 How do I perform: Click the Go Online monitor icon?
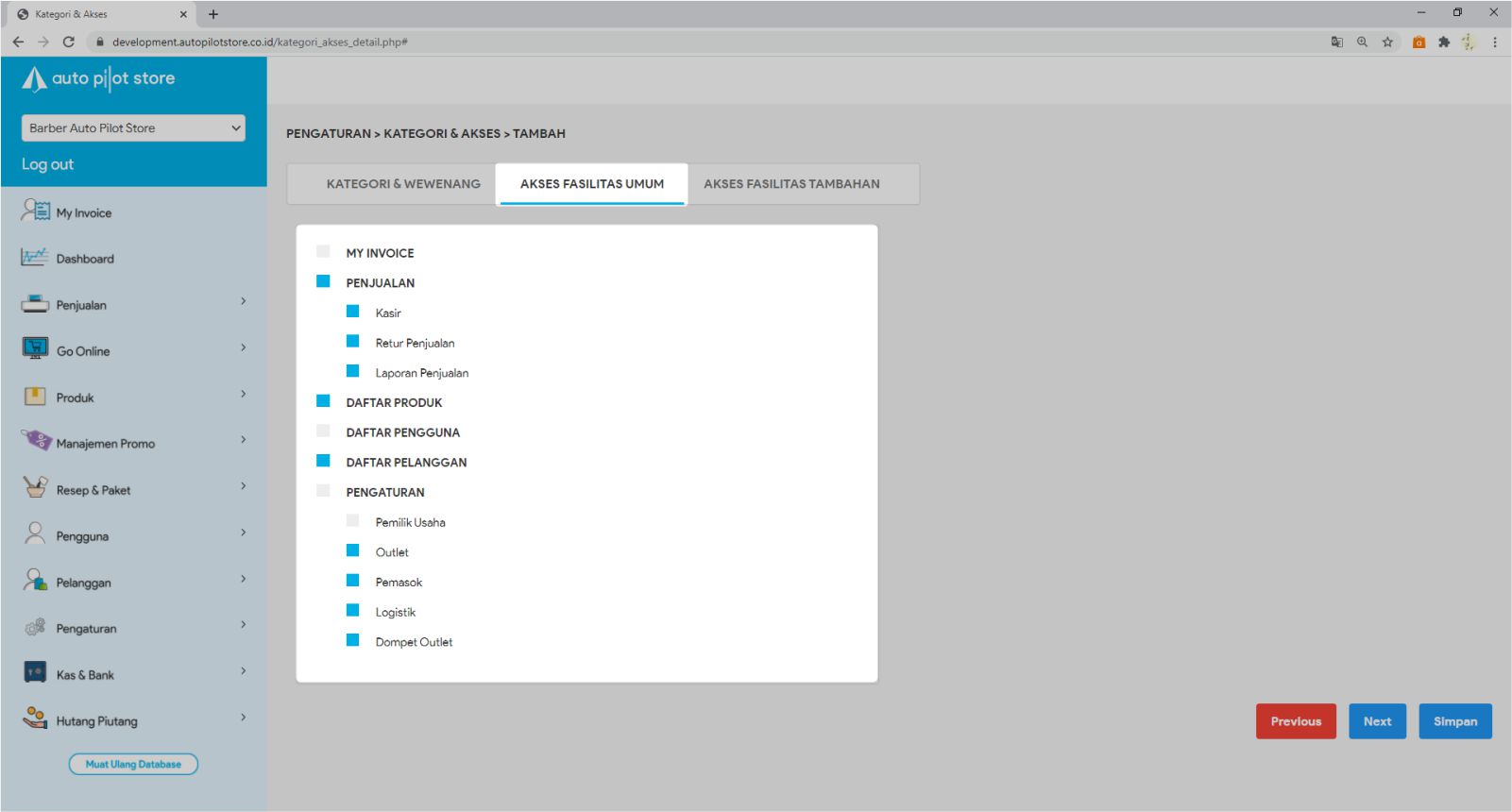[x=35, y=349]
